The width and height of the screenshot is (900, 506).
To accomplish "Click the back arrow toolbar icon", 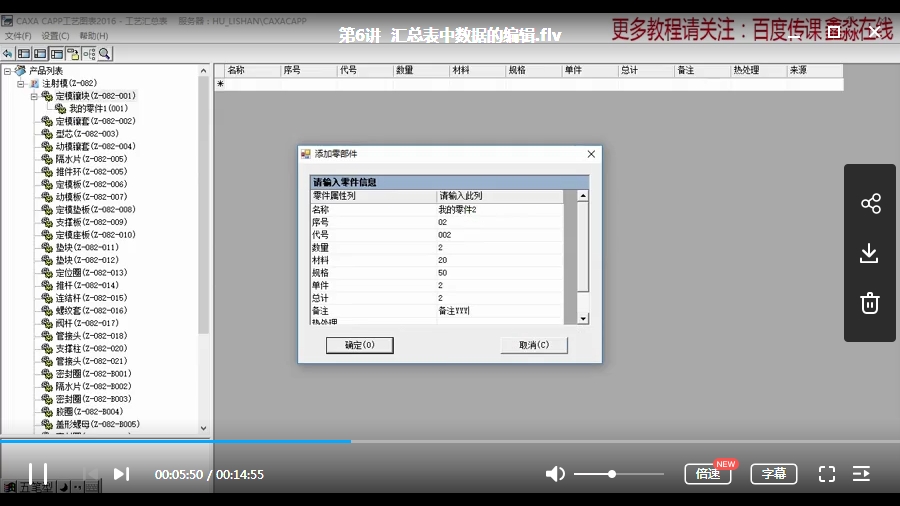I will click(x=7, y=54).
